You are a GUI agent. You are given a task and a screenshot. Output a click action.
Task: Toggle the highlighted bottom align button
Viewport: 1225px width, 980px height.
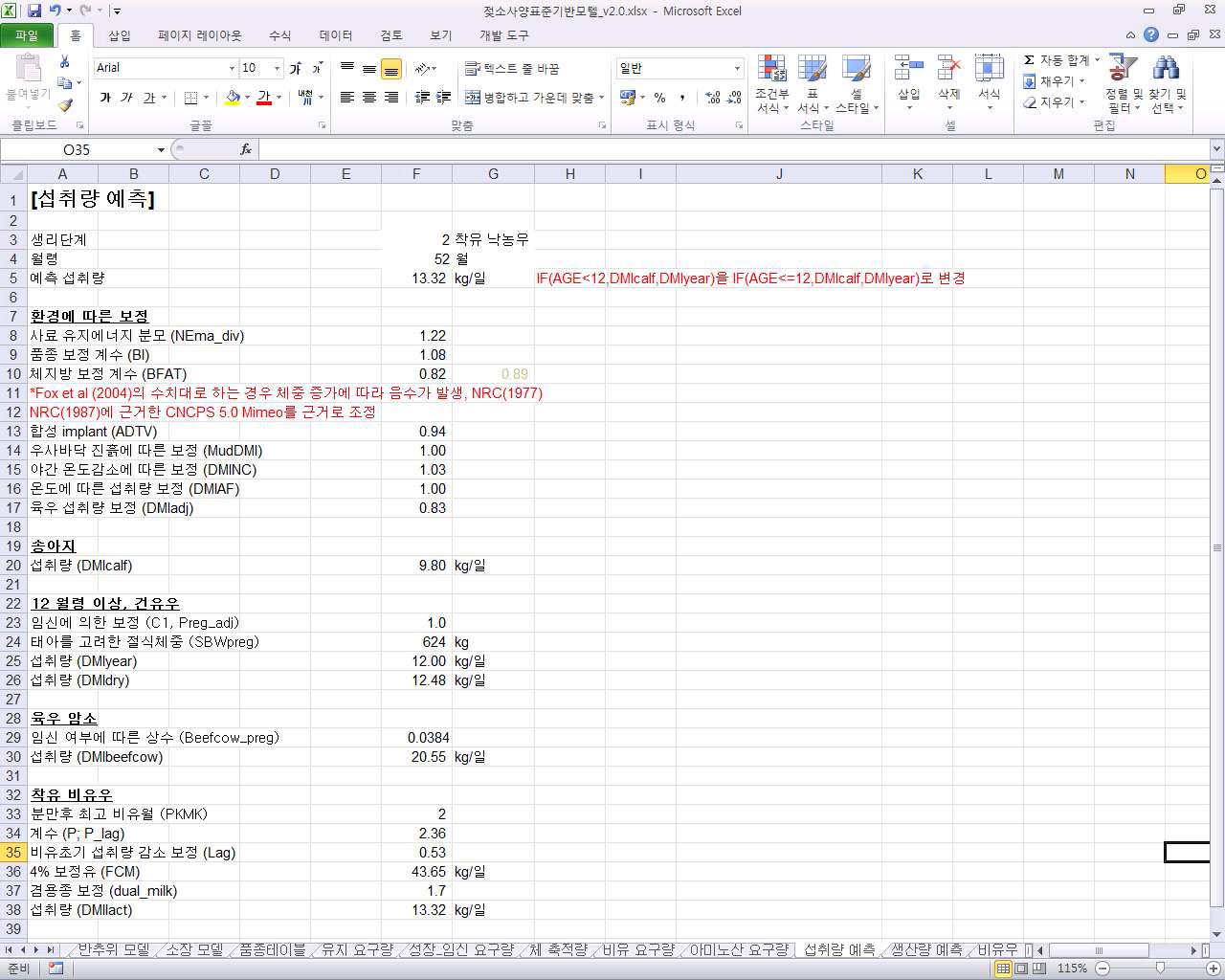pyautogui.click(x=391, y=69)
